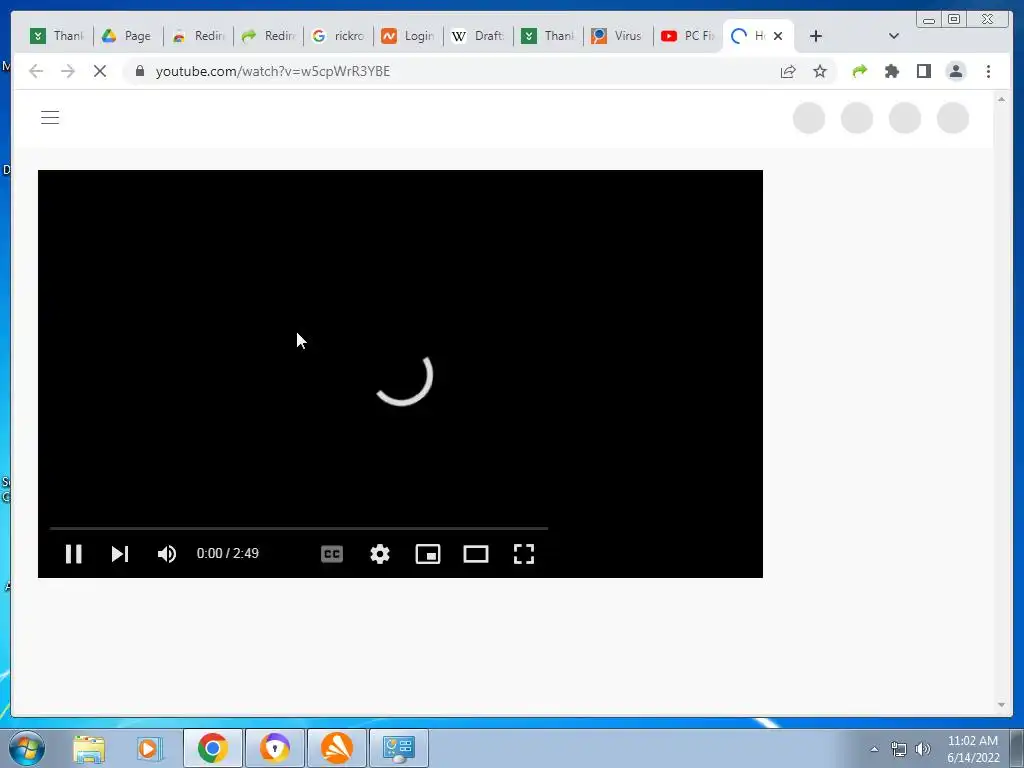
Task: Open Chrome extensions puzzle icon
Action: tap(891, 71)
